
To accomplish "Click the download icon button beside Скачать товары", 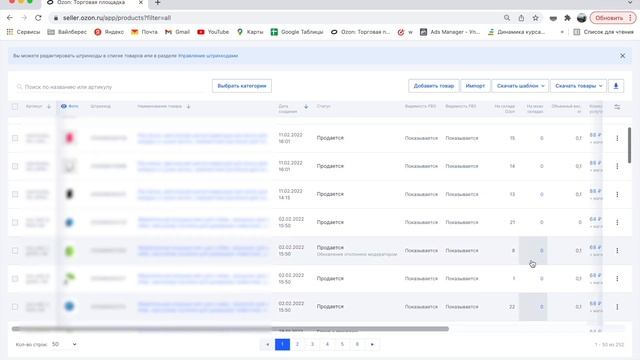I will 616,86.
